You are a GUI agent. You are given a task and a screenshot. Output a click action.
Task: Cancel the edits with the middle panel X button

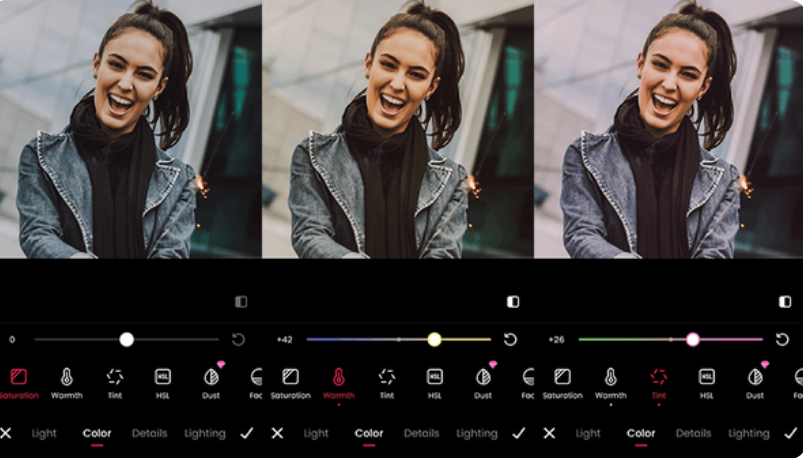[x=277, y=433]
